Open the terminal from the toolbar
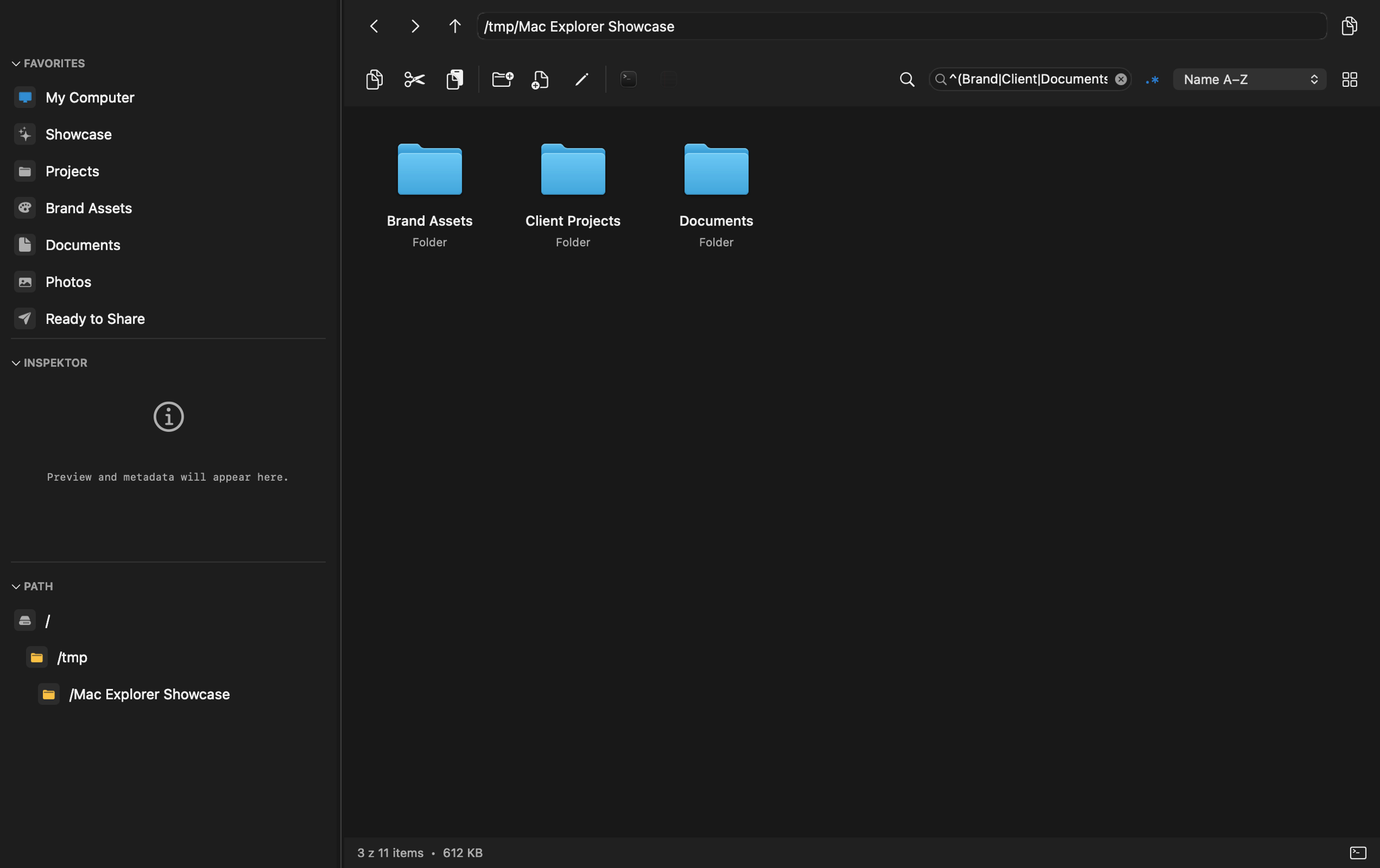This screenshot has height=868, width=1380. coord(629,79)
